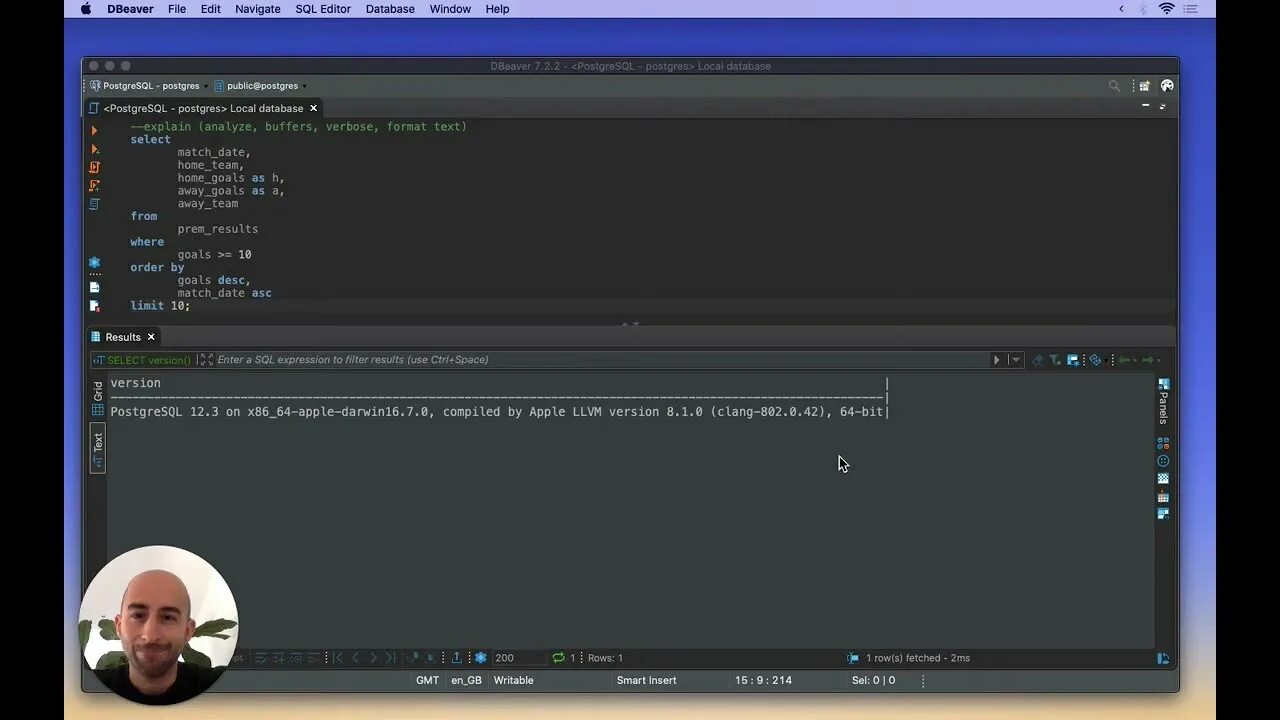Run the explain execution plan icon
1280x720 pixels.
[x=95, y=205]
